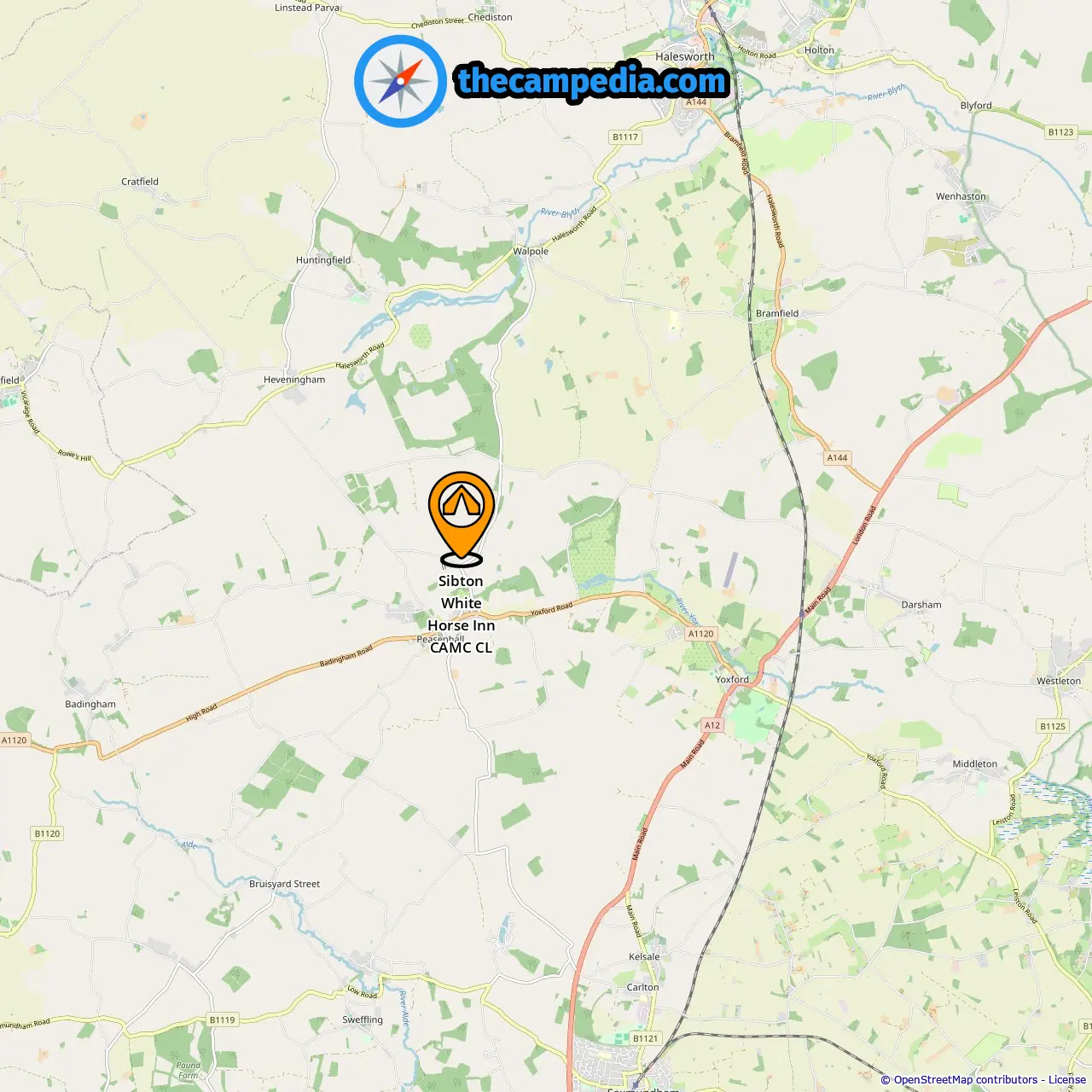Click the B1117 road shield
The image size is (1092, 1092).
[x=625, y=137]
